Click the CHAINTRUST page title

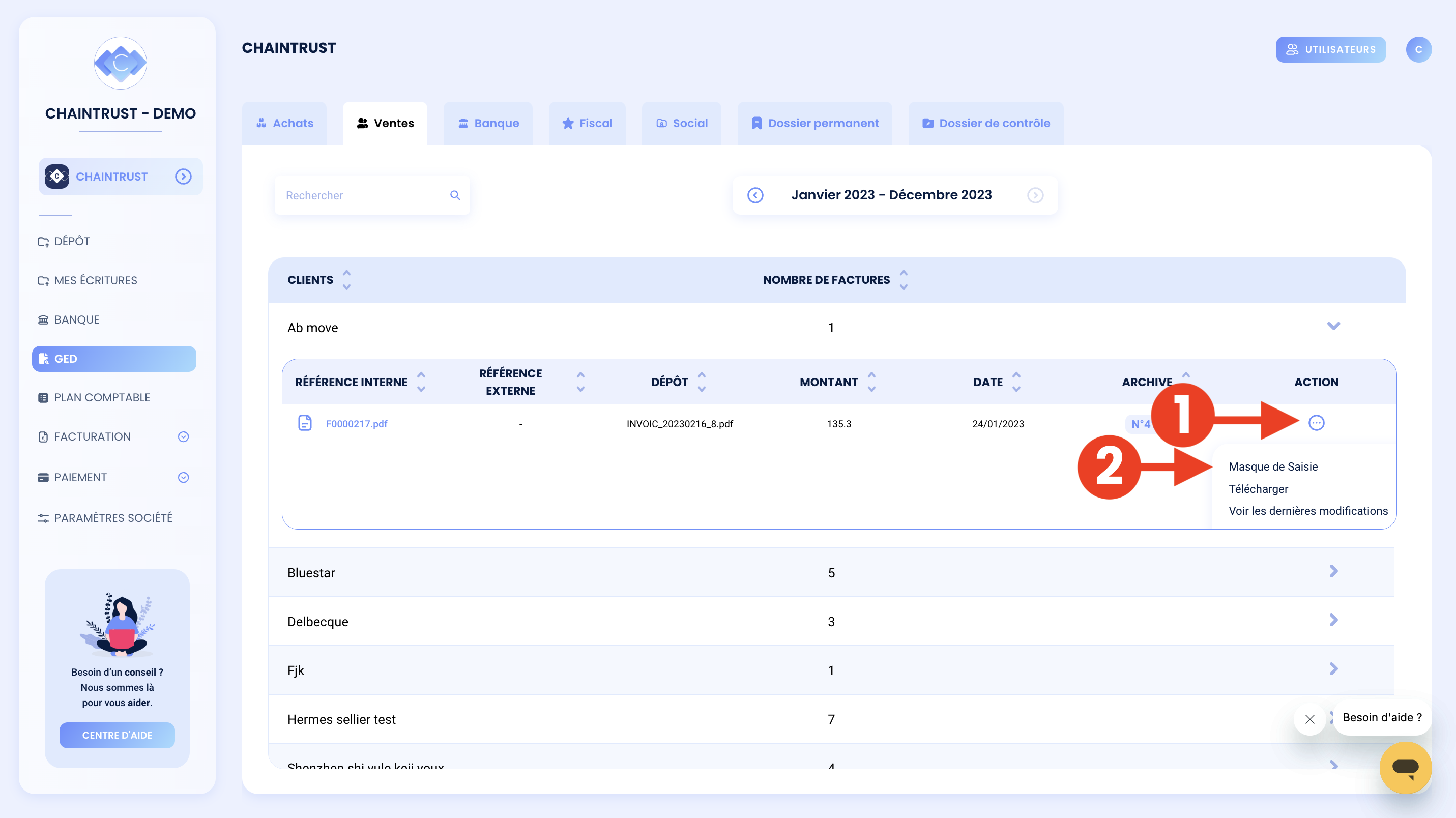(x=289, y=48)
